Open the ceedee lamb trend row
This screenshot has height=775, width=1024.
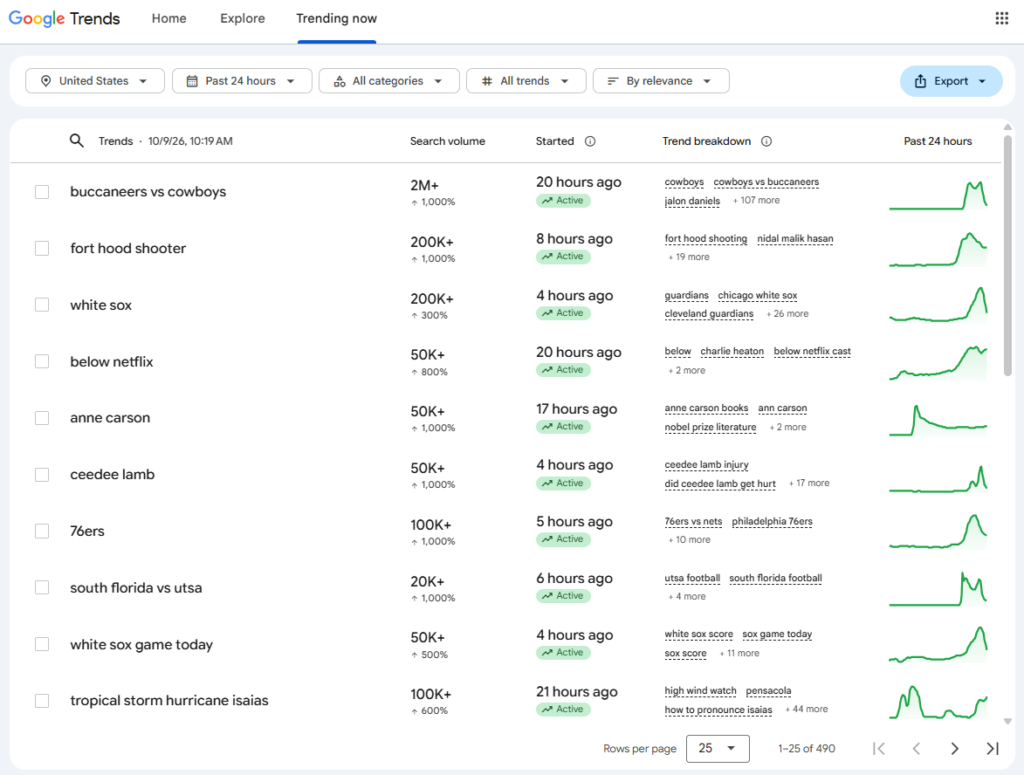(x=506, y=475)
